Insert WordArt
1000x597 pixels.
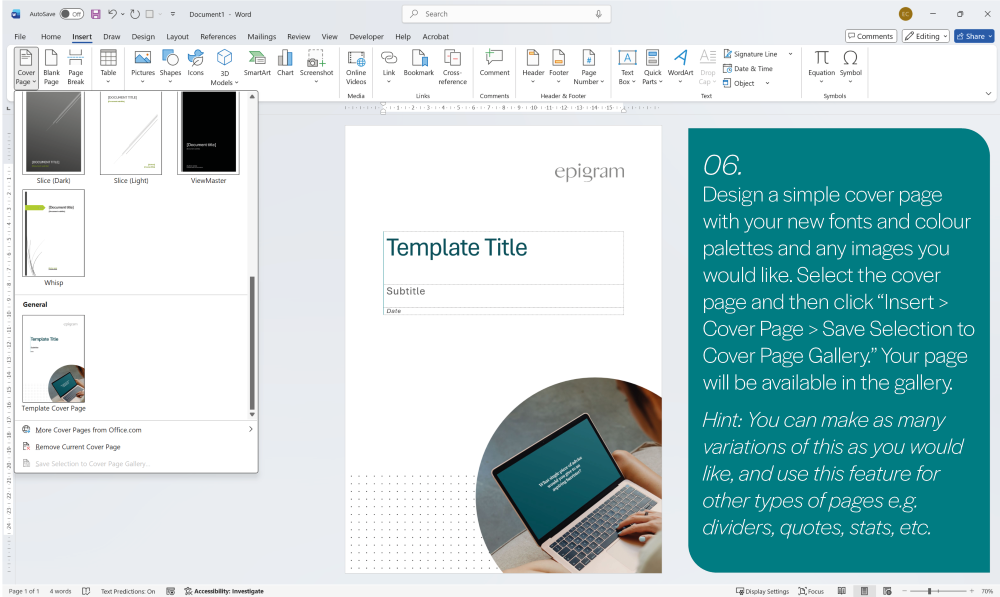coord(680,67)
